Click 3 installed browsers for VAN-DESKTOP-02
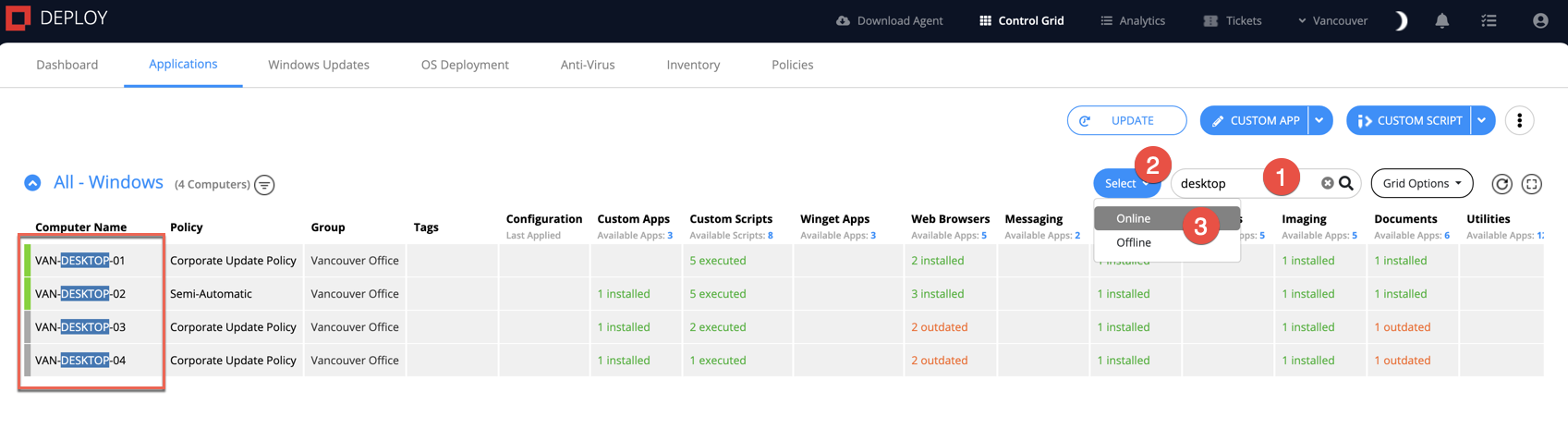The width and height of the screenshot is (1568, 429). coord(938,294)
